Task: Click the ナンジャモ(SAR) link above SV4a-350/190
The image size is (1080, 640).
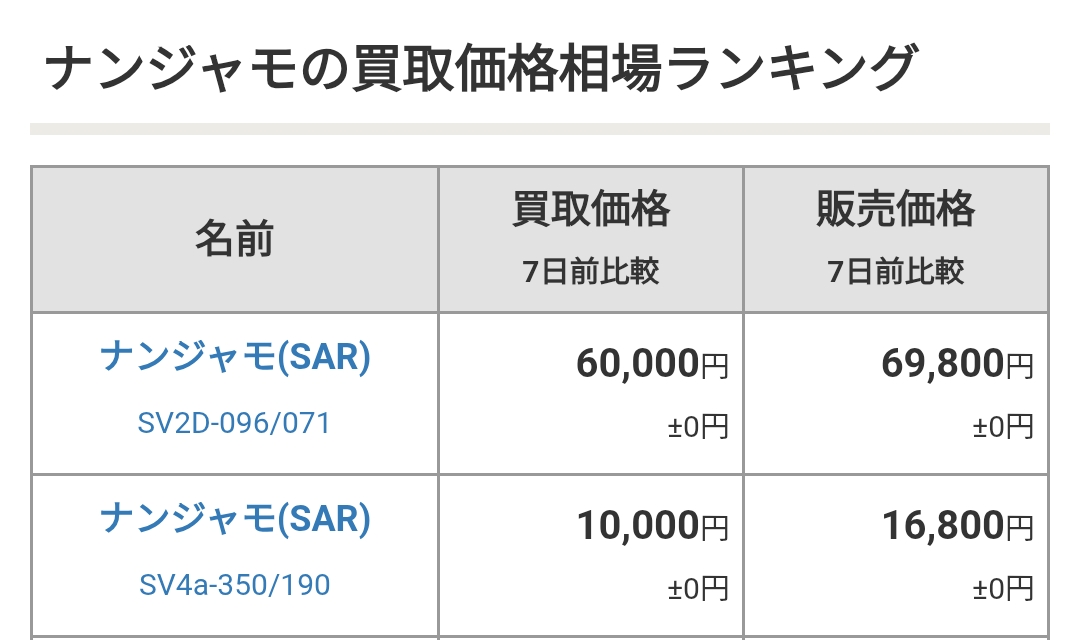Action: (235, 518)
